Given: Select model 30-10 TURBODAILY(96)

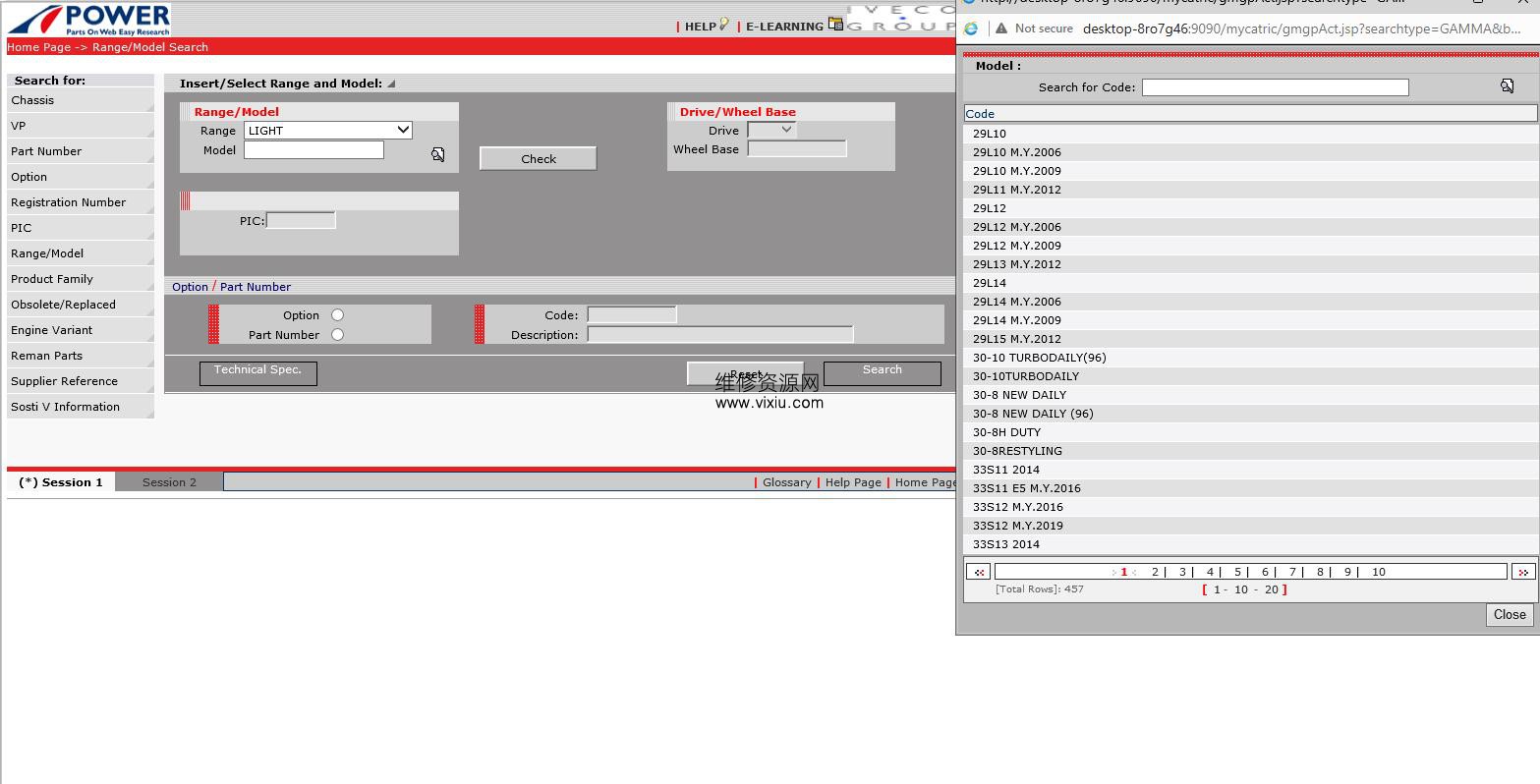Looking at the screenshot, I should coord(1250,358).
